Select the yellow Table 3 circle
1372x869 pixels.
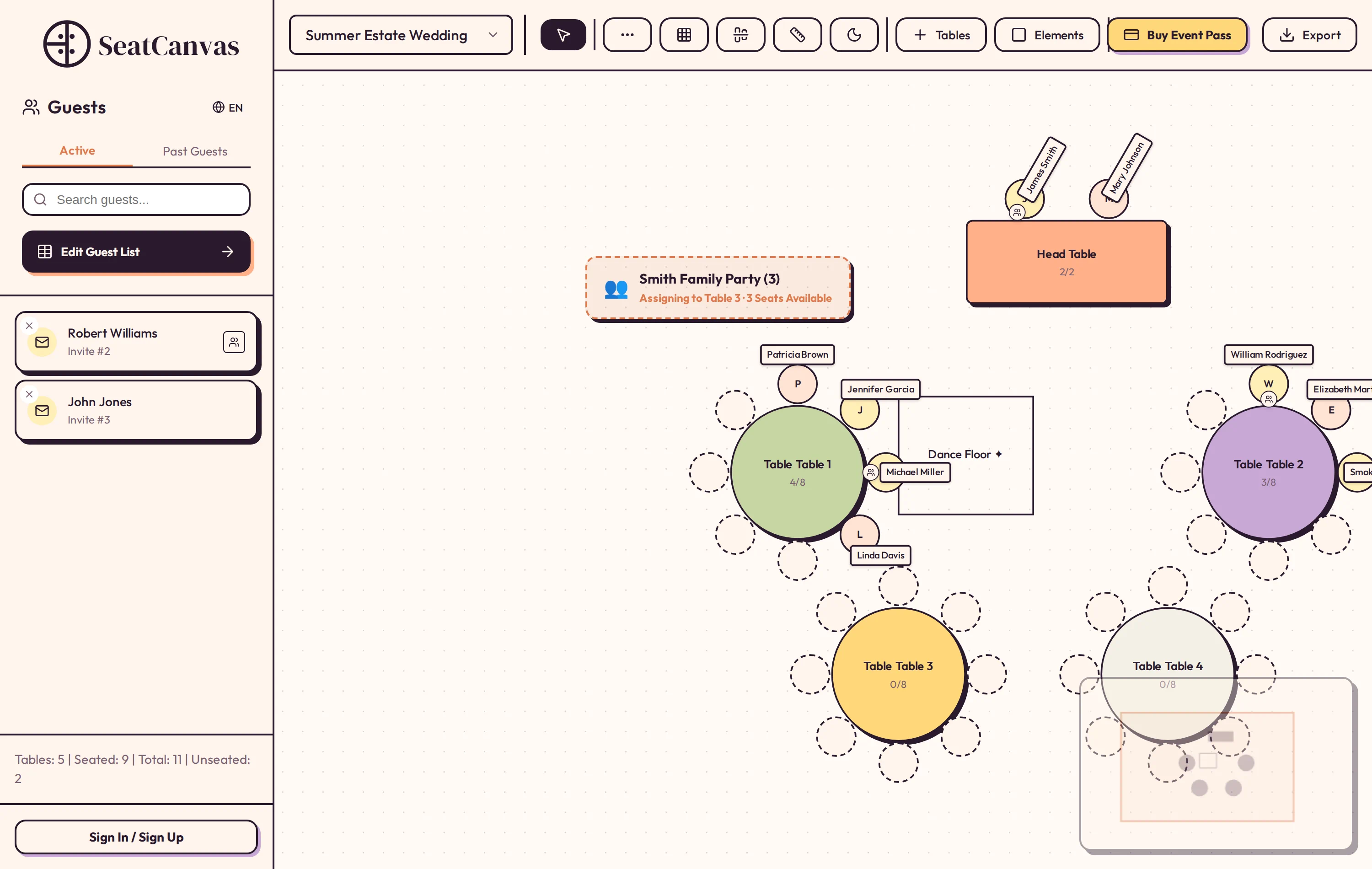[898, 674]
